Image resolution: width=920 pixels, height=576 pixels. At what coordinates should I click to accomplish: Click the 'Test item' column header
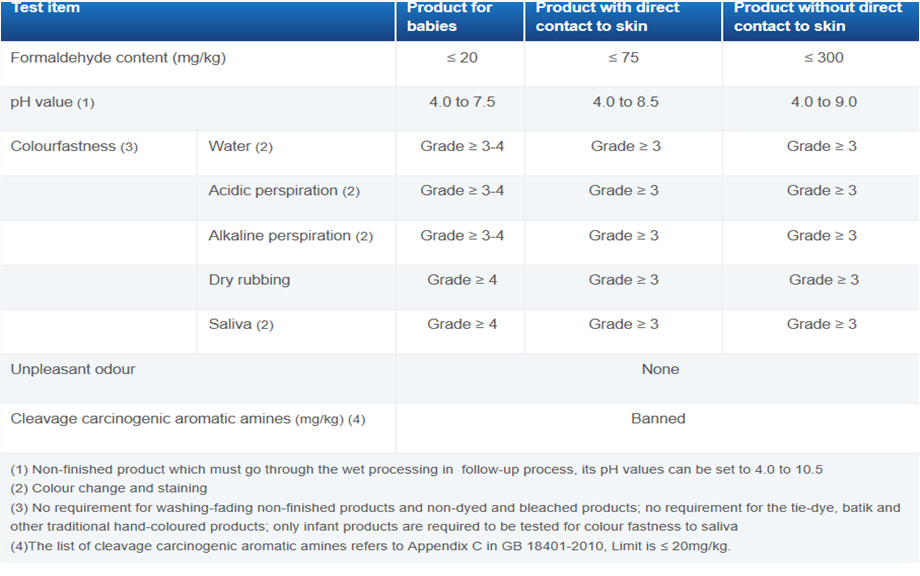tap(46, 8)
